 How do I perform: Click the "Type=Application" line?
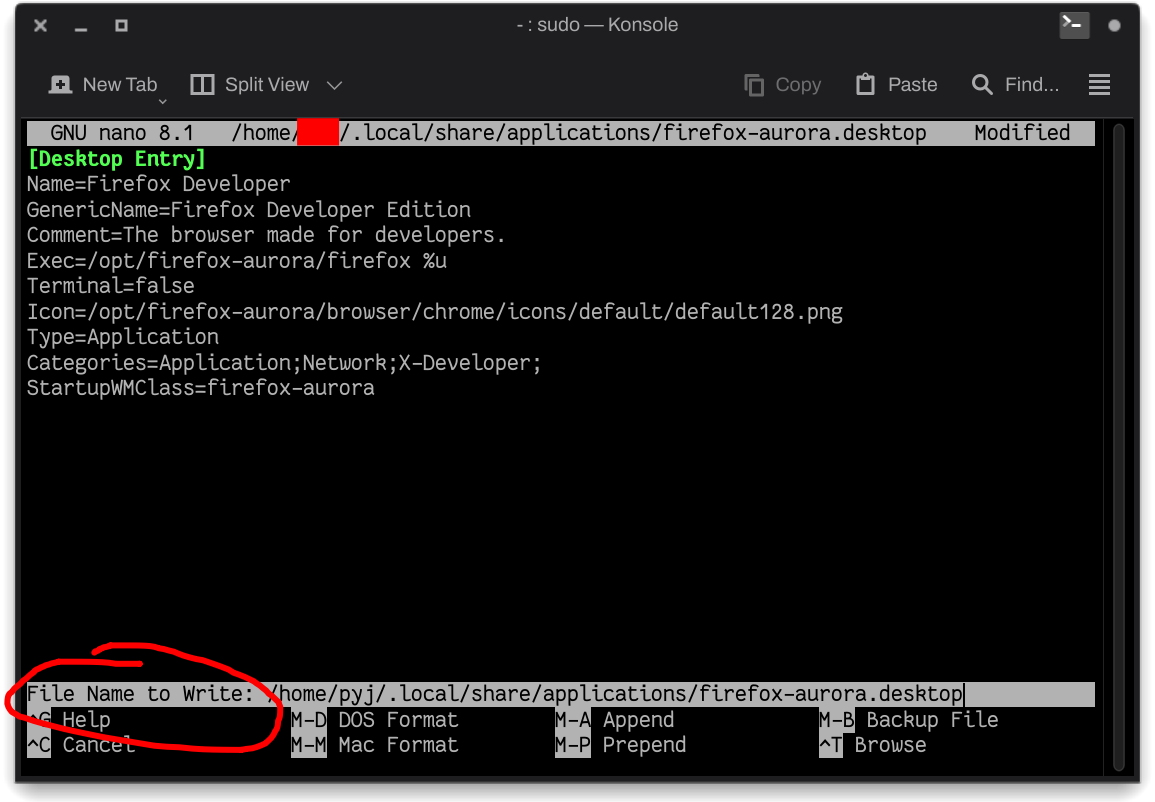tap(123, 337)
